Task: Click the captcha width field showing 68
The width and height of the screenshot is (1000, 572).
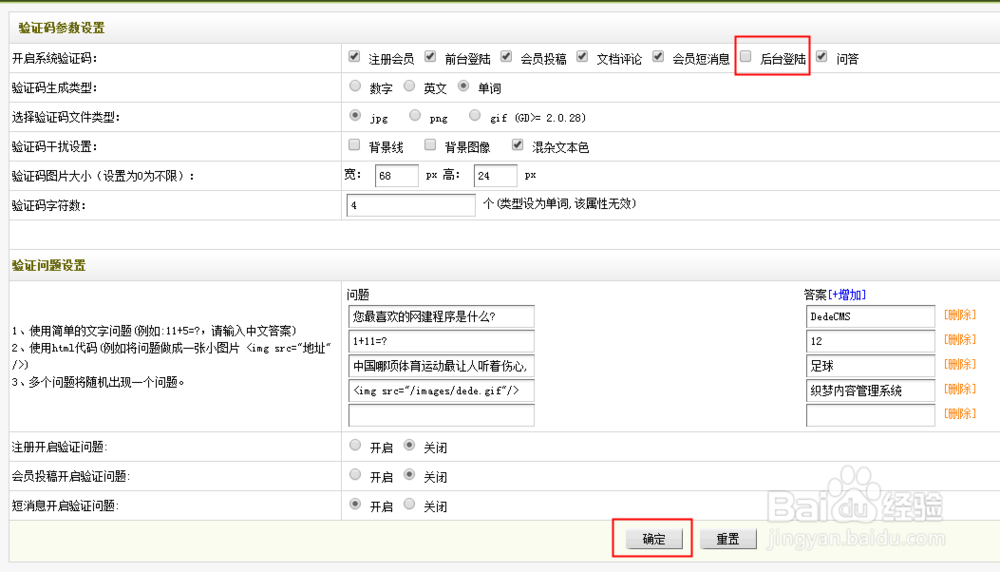Action: click(396, 175)
